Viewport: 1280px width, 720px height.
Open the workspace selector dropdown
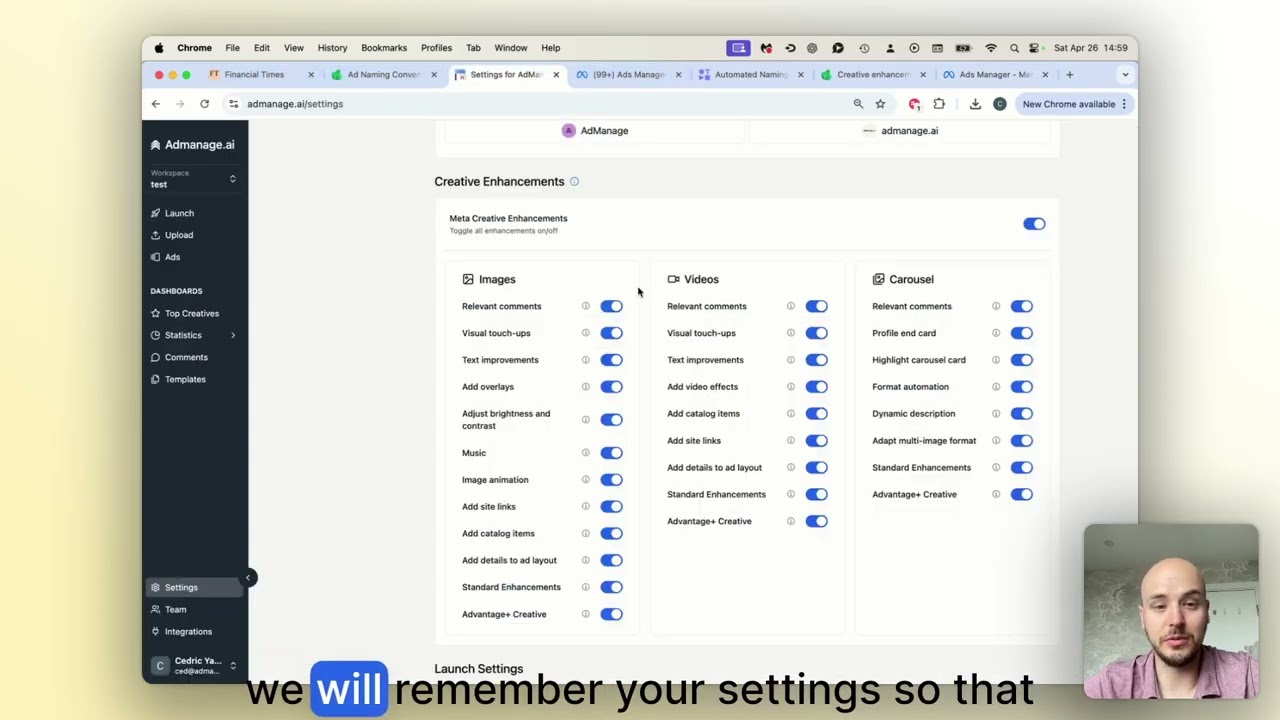pyautogui.click(x=194, y=179)
